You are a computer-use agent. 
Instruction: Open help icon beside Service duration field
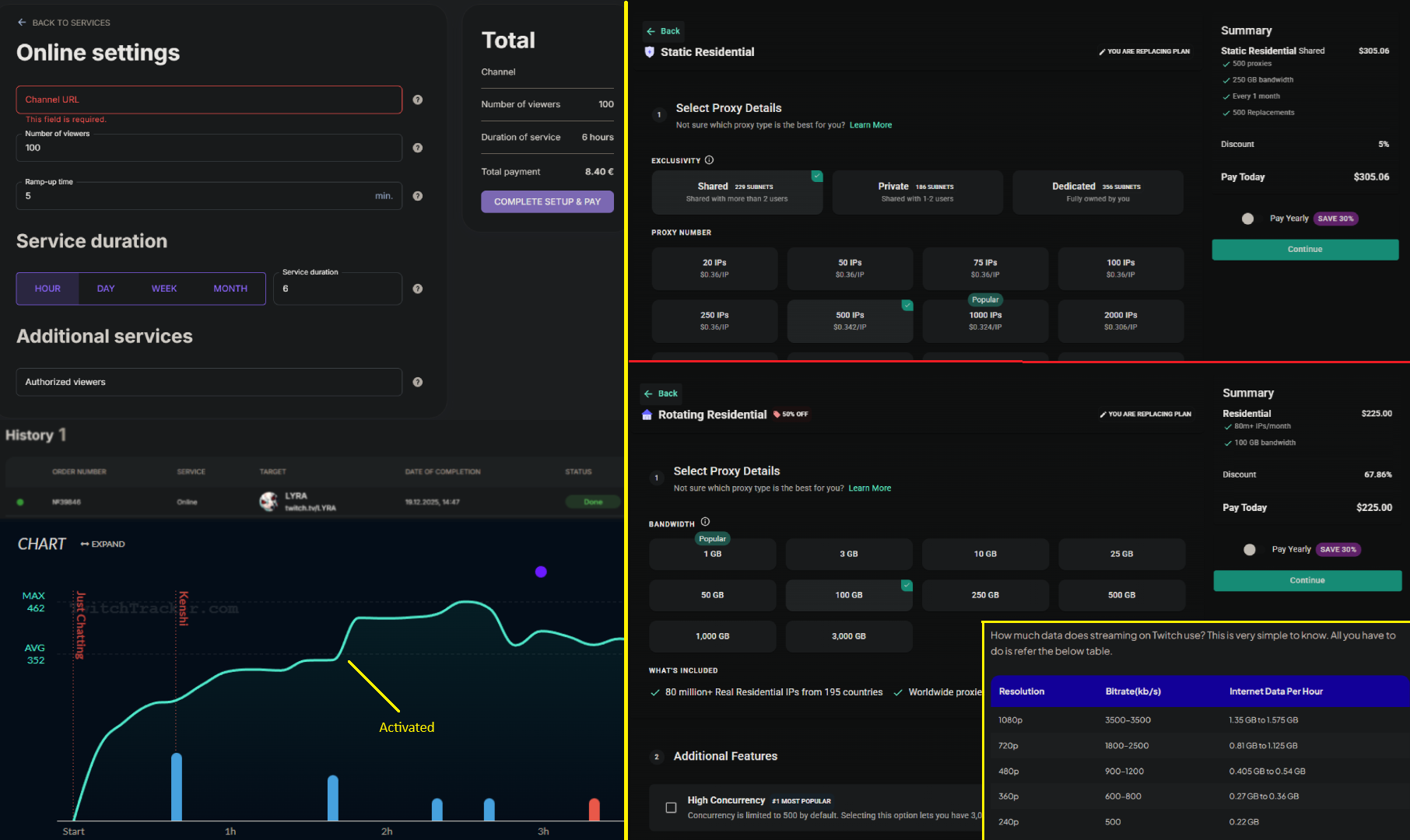(x=418, y=289)
